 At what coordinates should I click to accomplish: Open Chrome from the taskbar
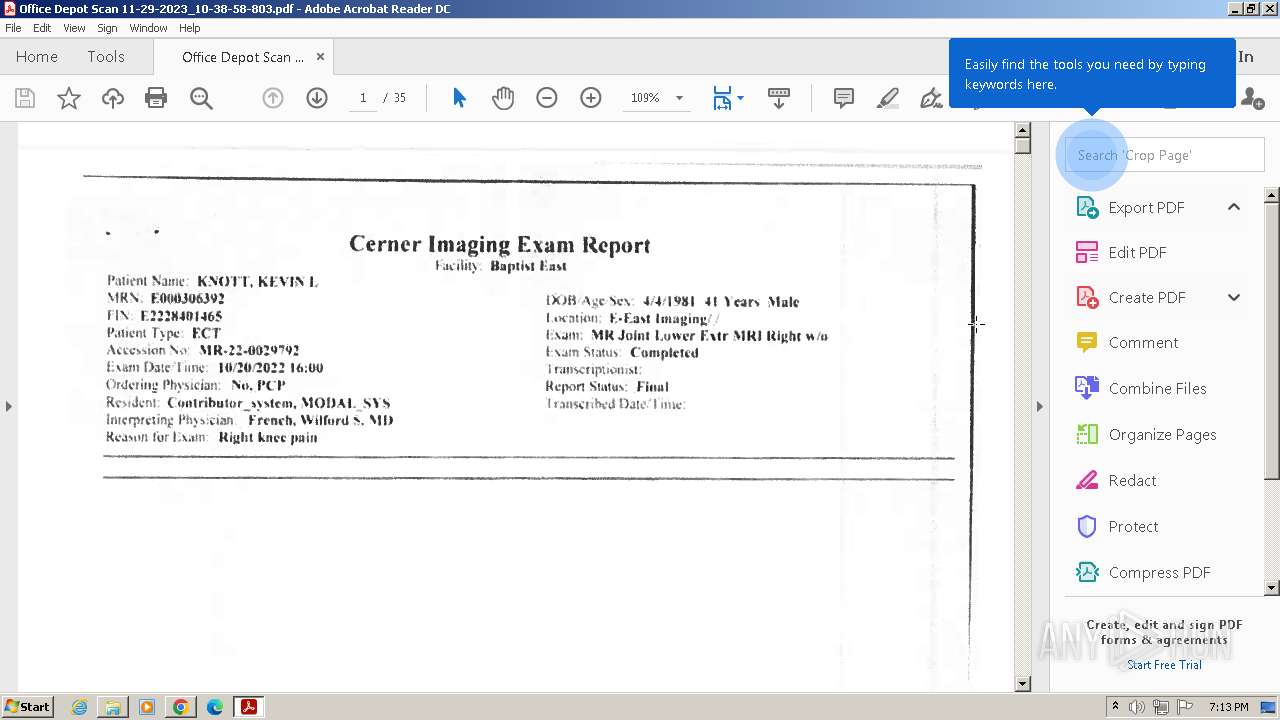180,707
